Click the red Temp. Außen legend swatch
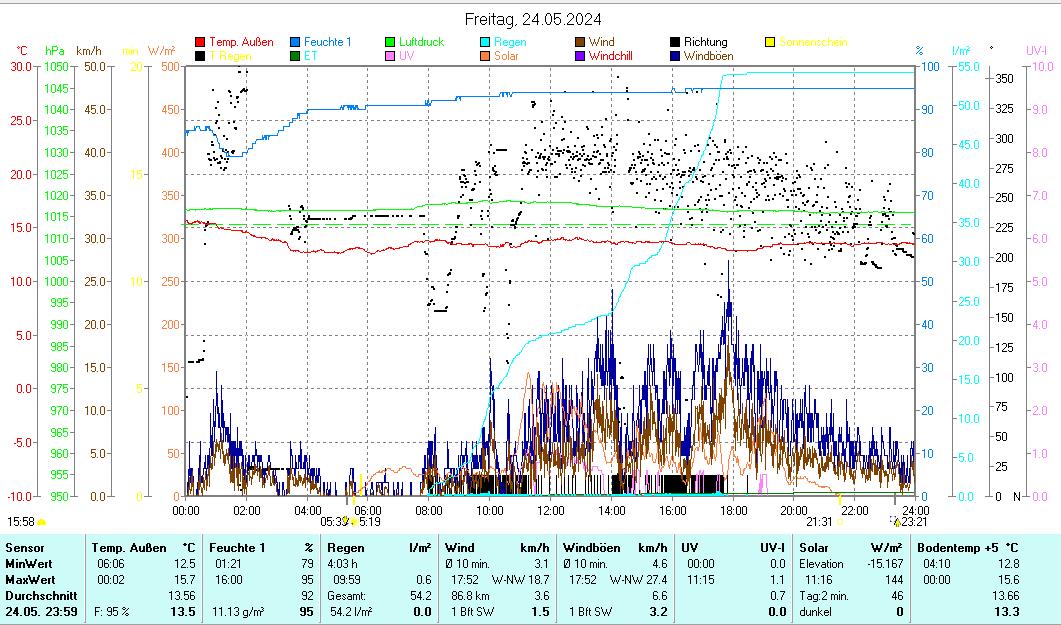This screenshot has height=625, width=1061. [x=200, y=42]
